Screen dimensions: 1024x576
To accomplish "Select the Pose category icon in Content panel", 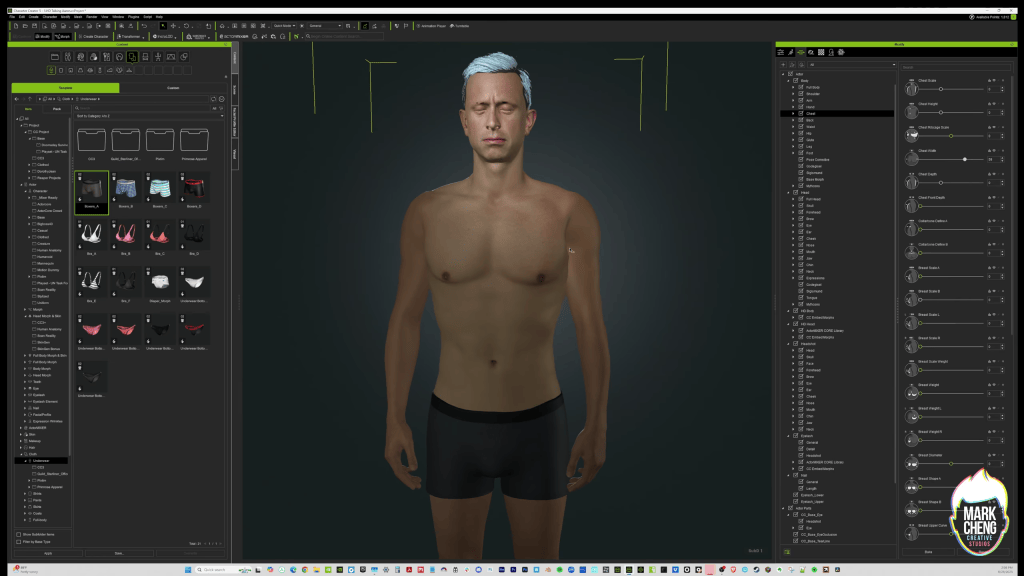I will pyautogui.click(x=158, y=57).
